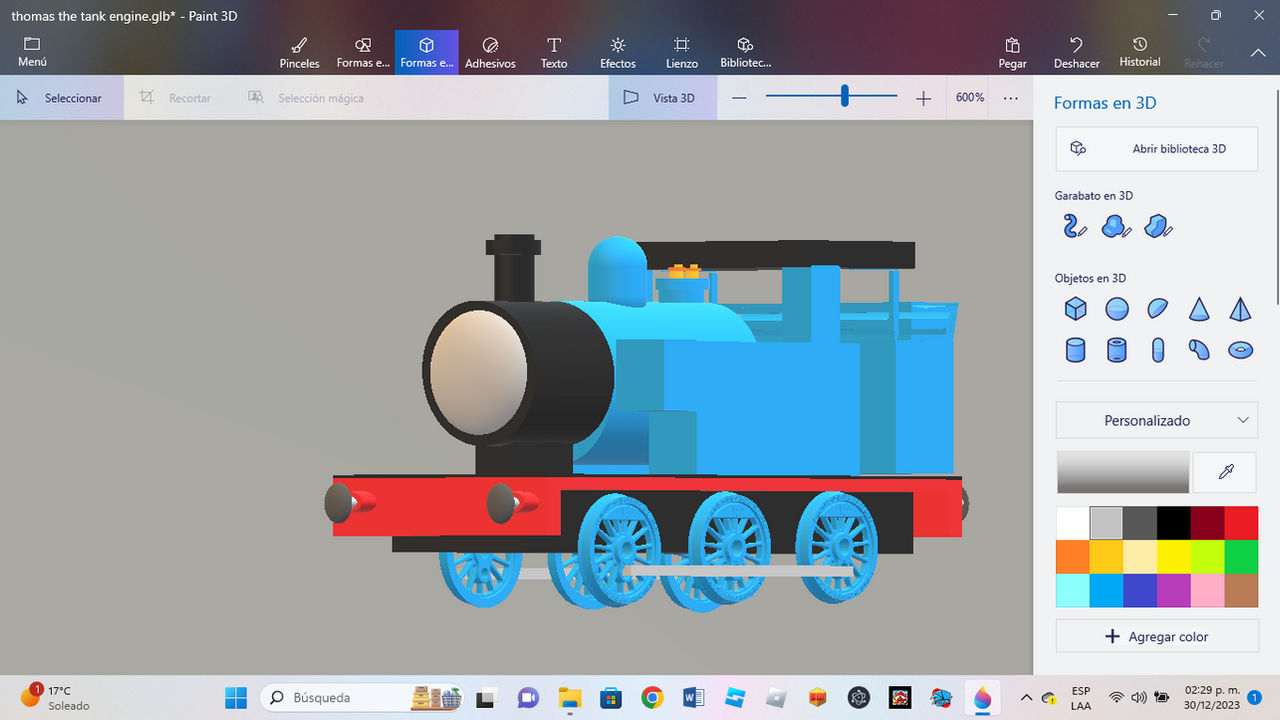Select the 3D pyramid object
Screen dimensions: 1280x720
pyautogui.click(x=1240, y=308)
